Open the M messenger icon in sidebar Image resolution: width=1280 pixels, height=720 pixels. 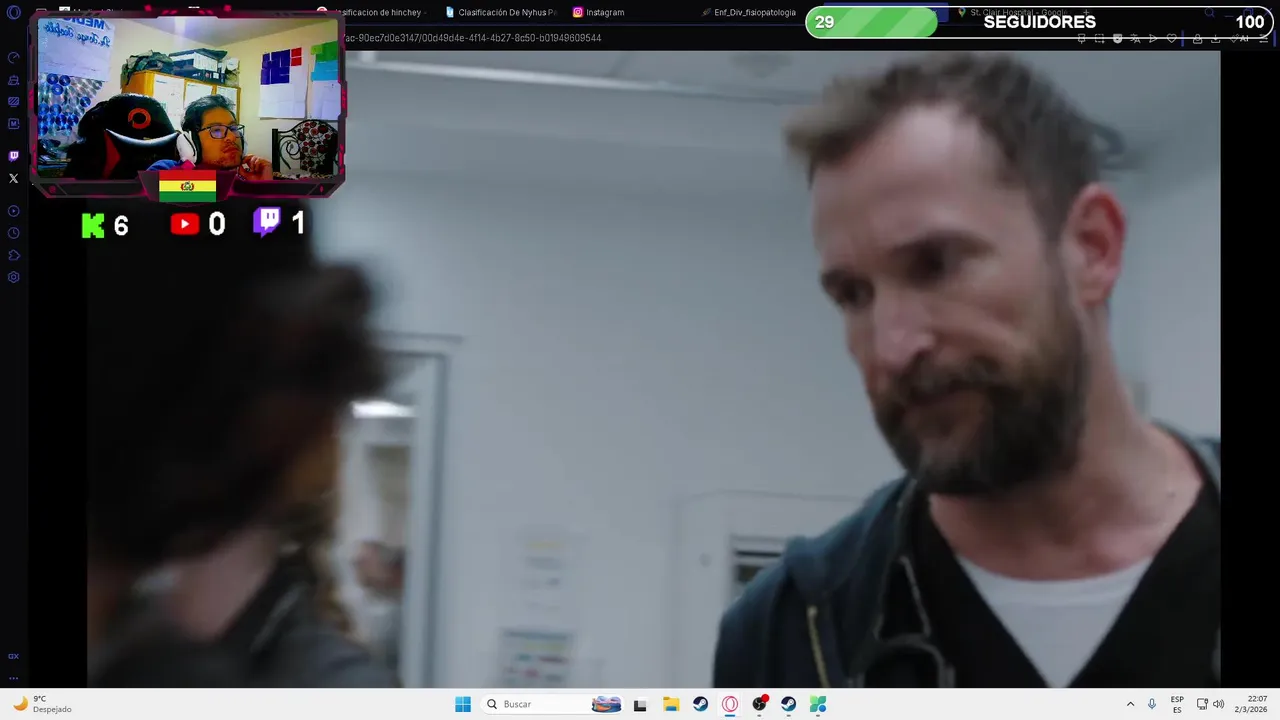pos(13,124)
